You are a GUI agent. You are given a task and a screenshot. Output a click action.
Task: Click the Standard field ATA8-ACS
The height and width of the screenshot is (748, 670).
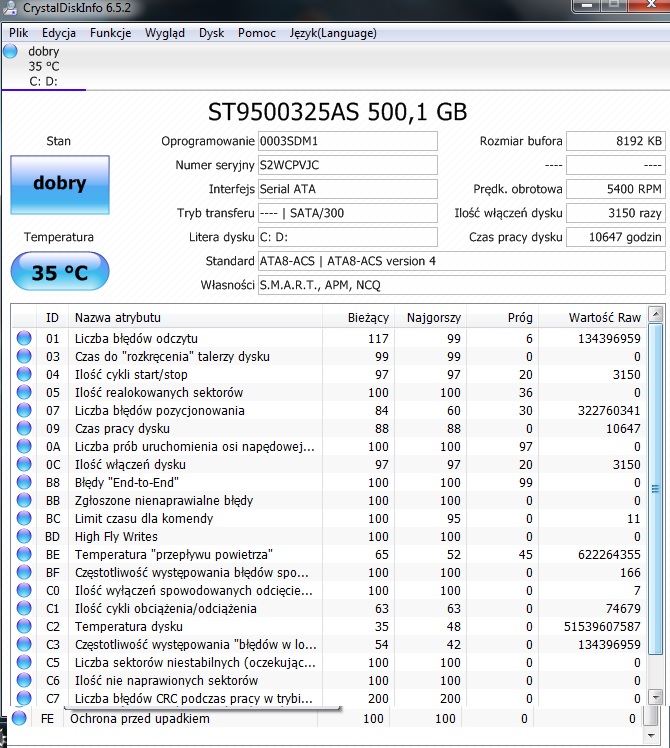(461, 261)
